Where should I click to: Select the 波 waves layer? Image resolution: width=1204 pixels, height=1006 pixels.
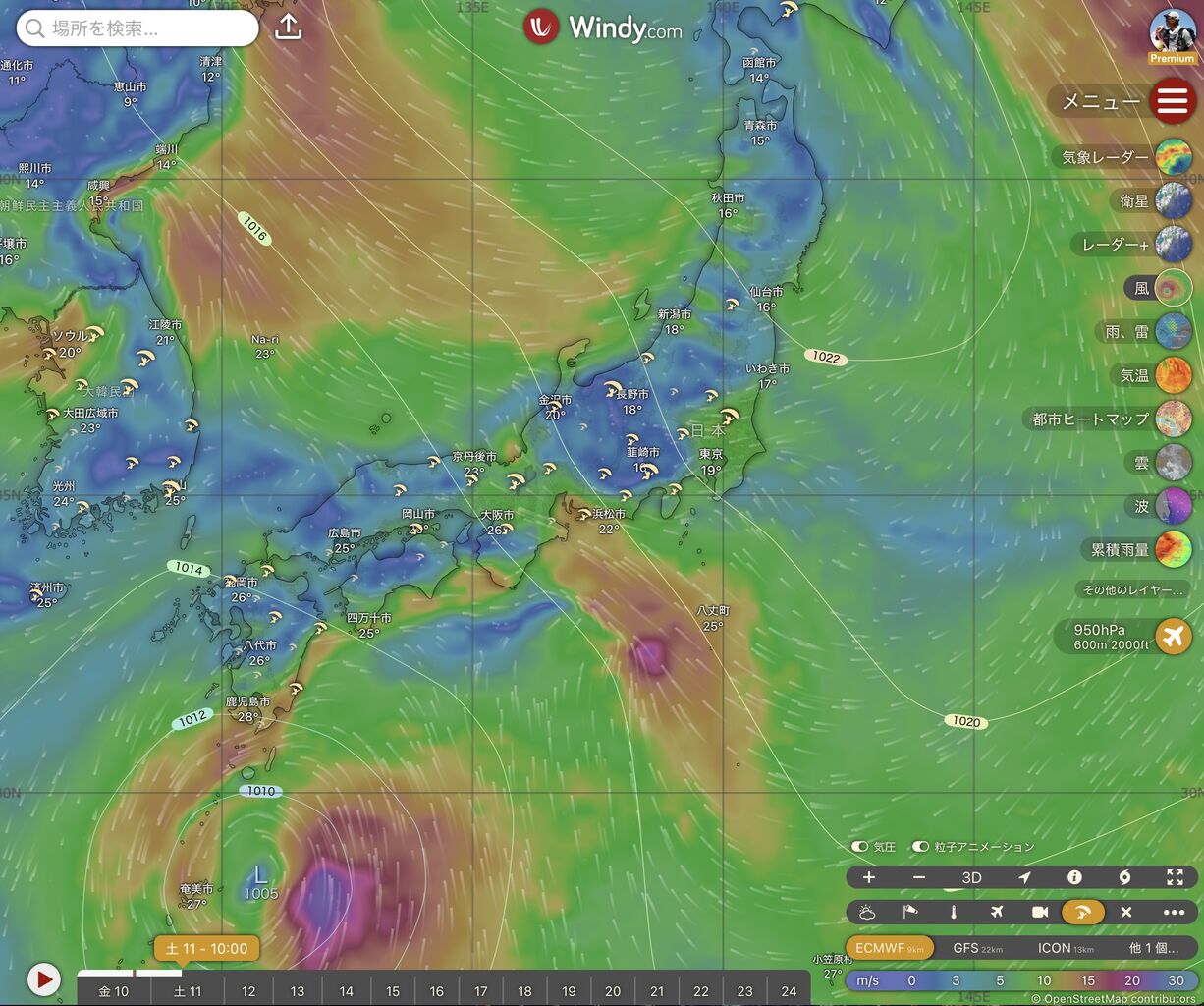pos(1175,506)
